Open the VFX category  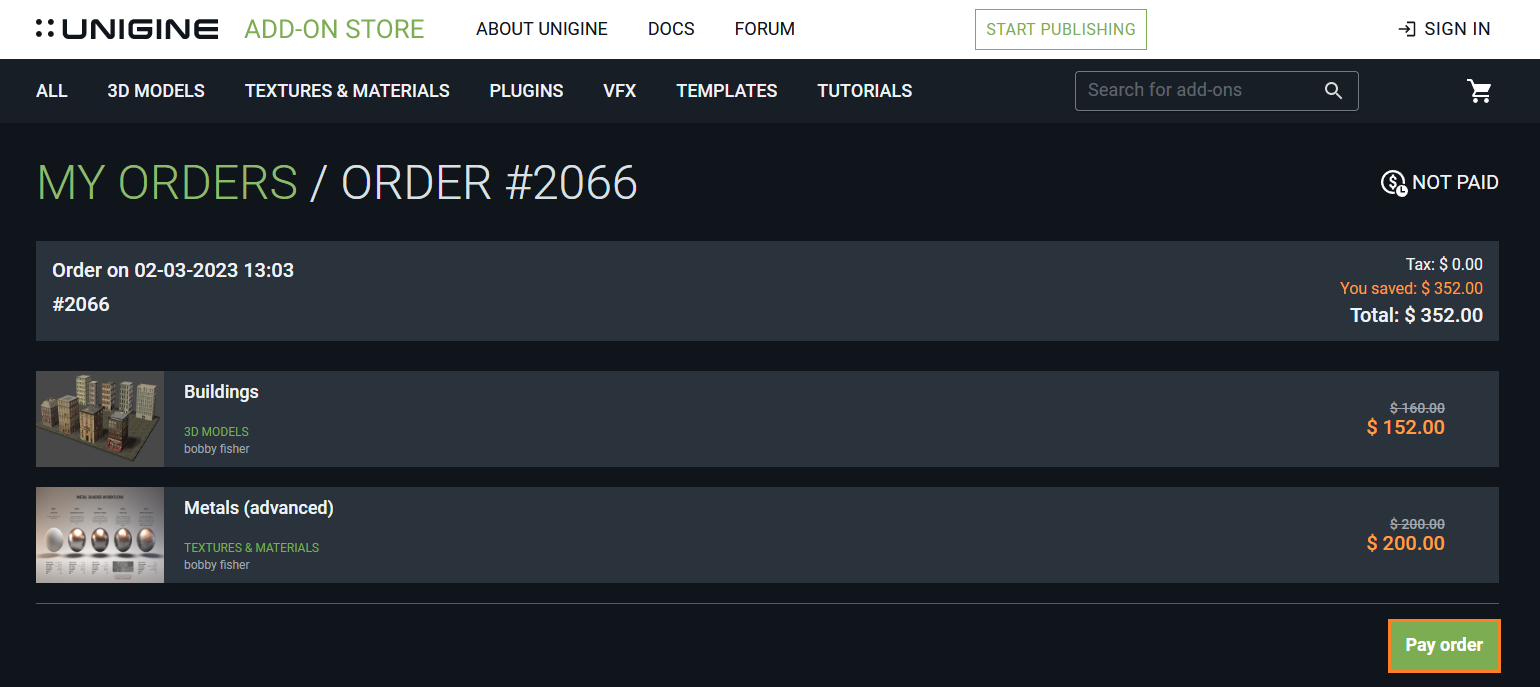click(620, 91)
